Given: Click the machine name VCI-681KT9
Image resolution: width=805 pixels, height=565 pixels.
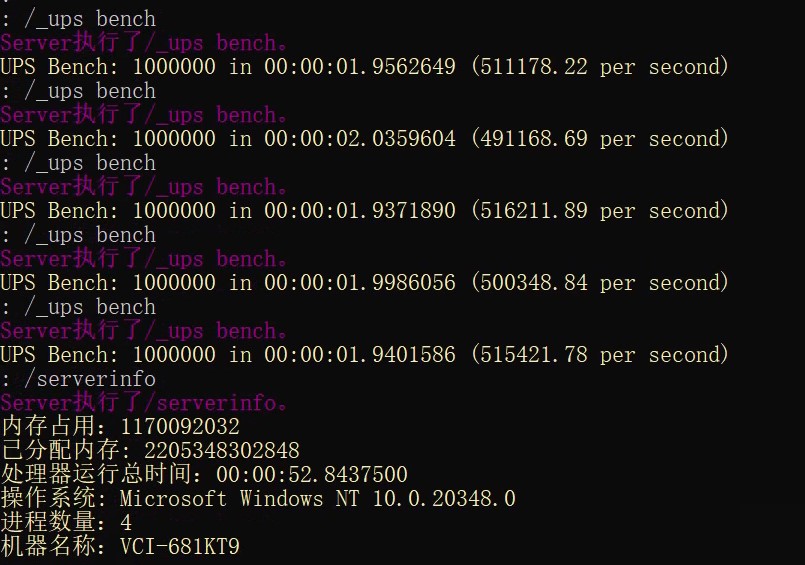Looking at the screenshot, I should click(x=180, y=547).
